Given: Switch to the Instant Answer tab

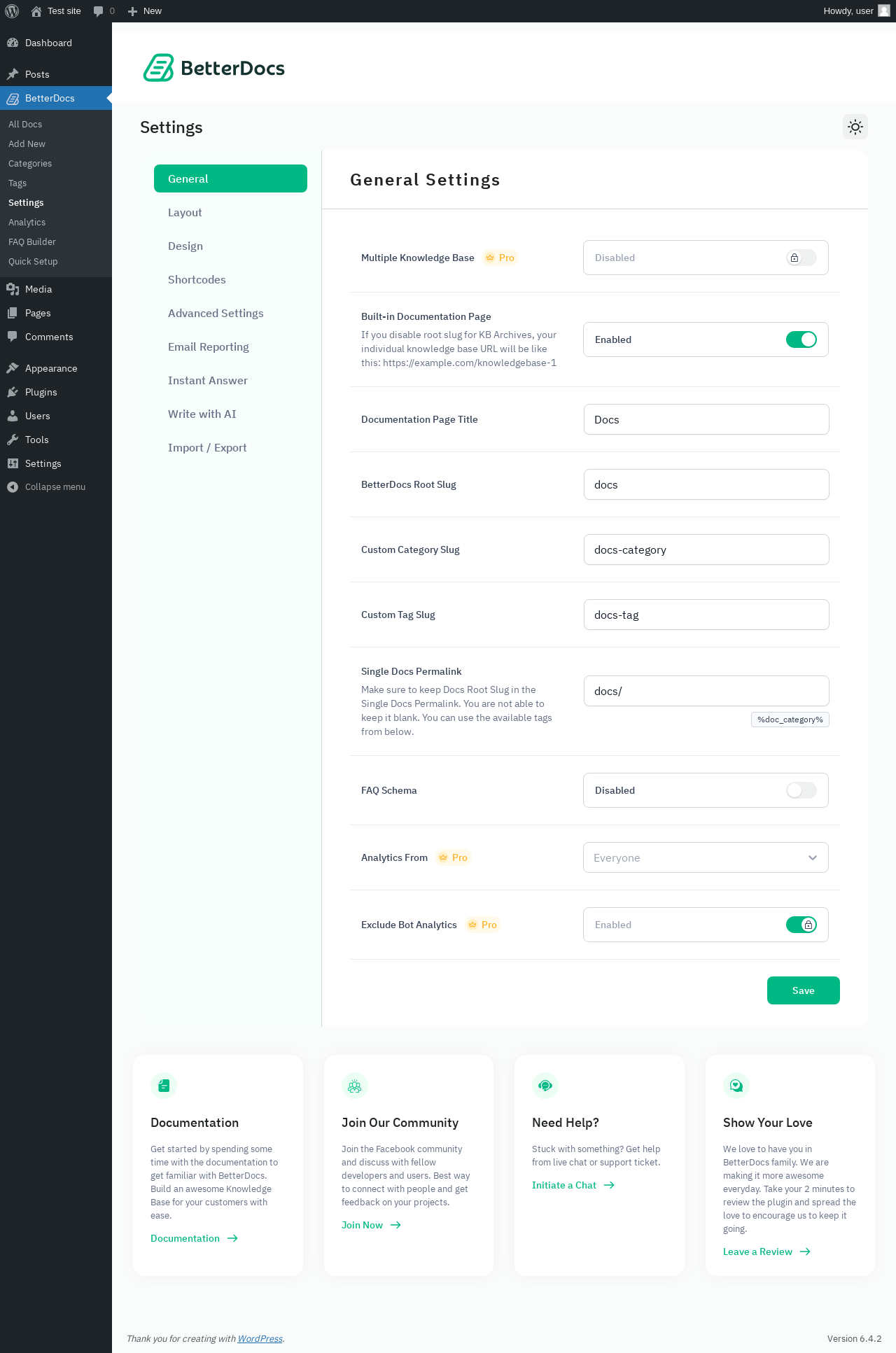Looking at the screenshot, I should (230, 380).
